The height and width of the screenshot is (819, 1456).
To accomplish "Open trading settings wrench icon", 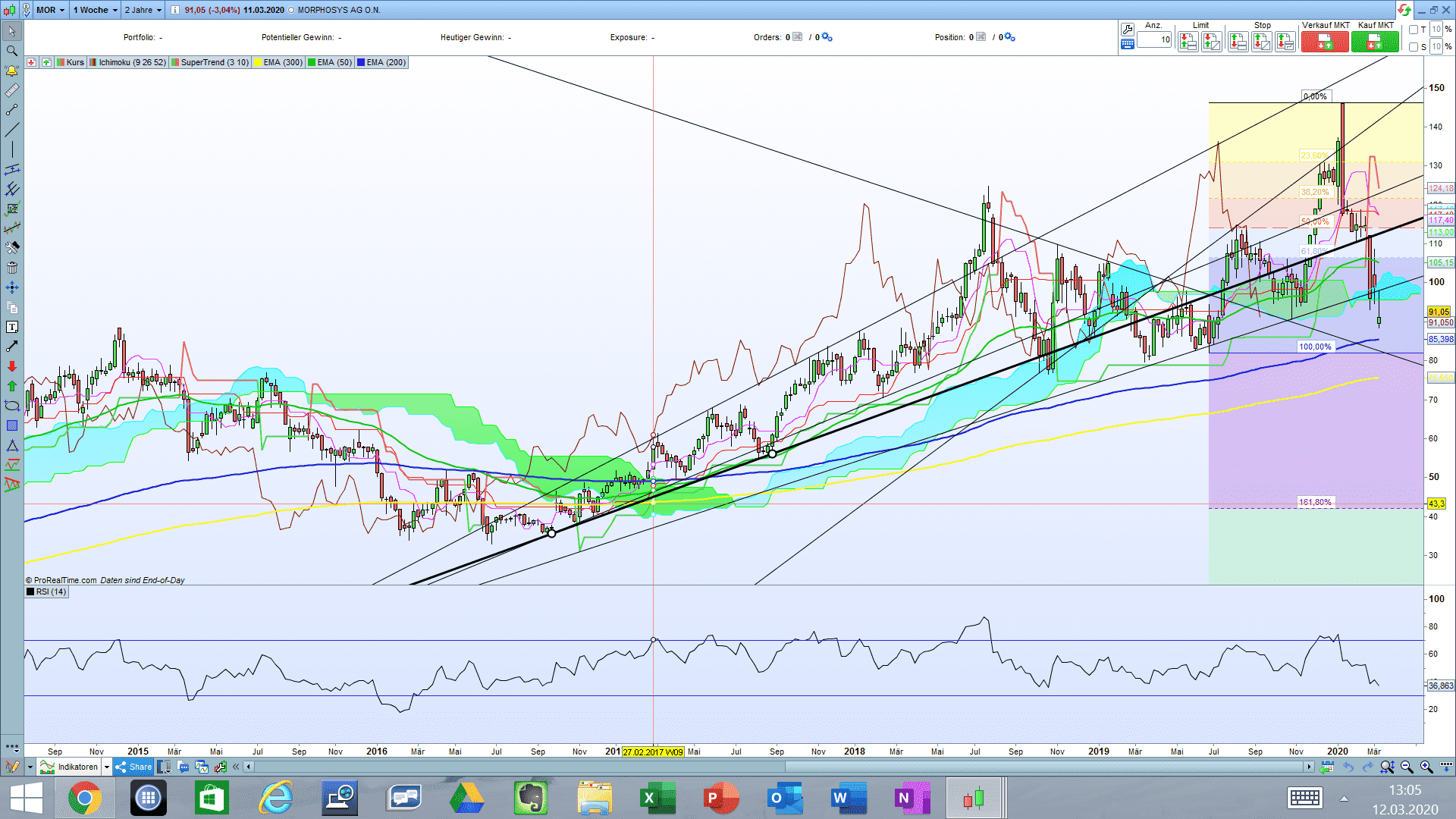I will (x=1128, y=29).
